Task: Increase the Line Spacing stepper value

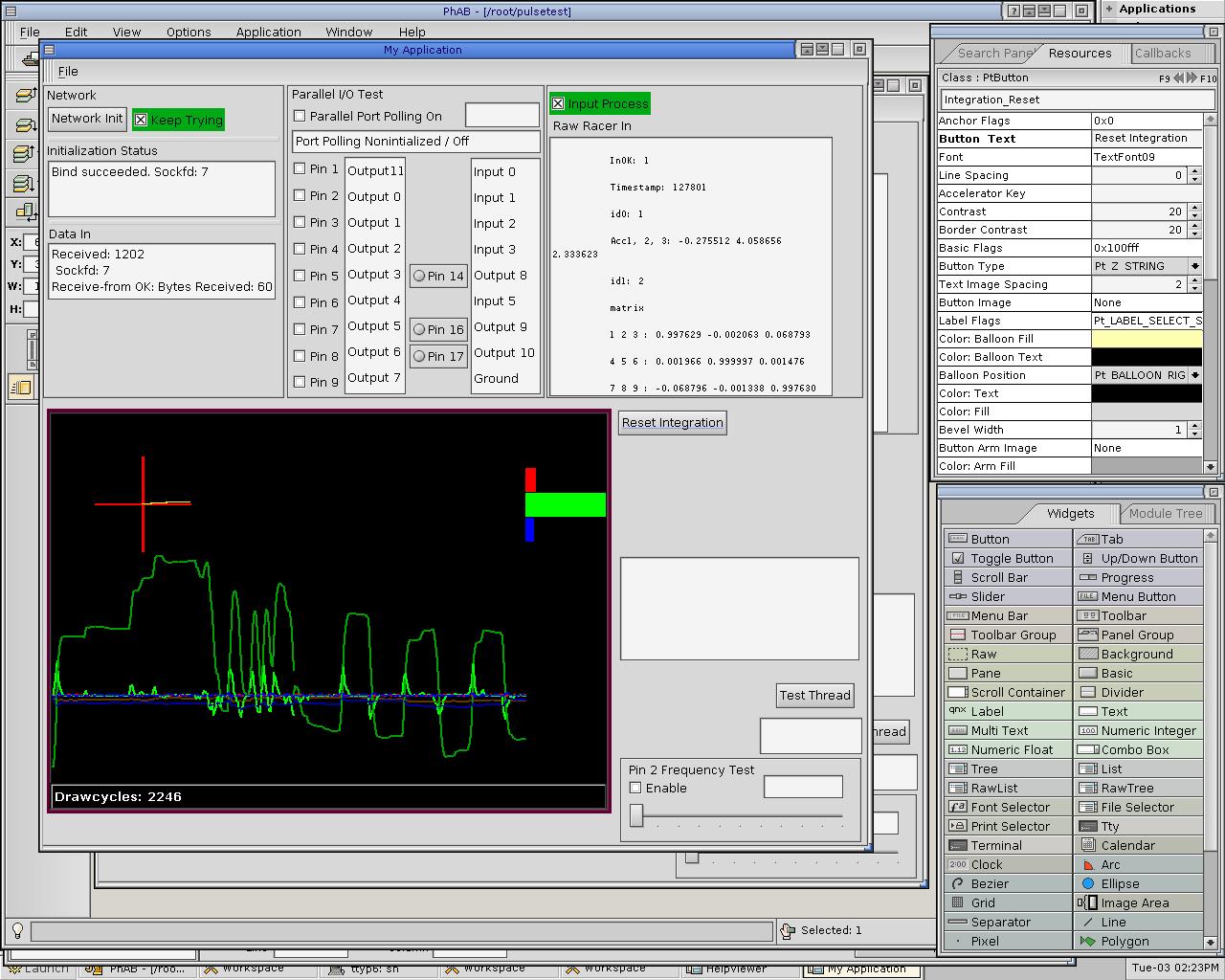Action: click(1194, 171)
